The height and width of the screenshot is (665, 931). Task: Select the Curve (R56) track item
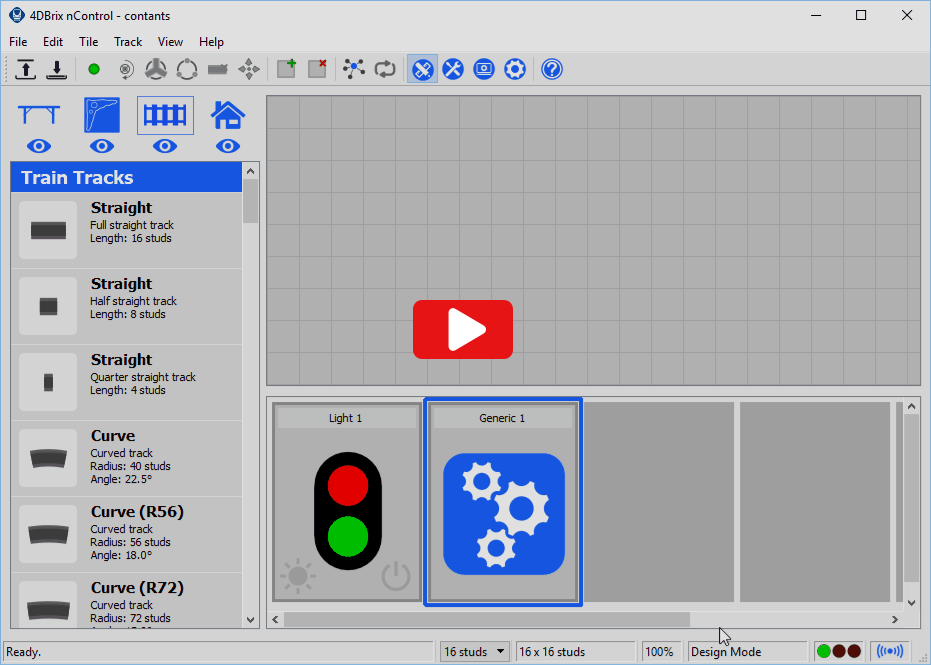point(126,534)
